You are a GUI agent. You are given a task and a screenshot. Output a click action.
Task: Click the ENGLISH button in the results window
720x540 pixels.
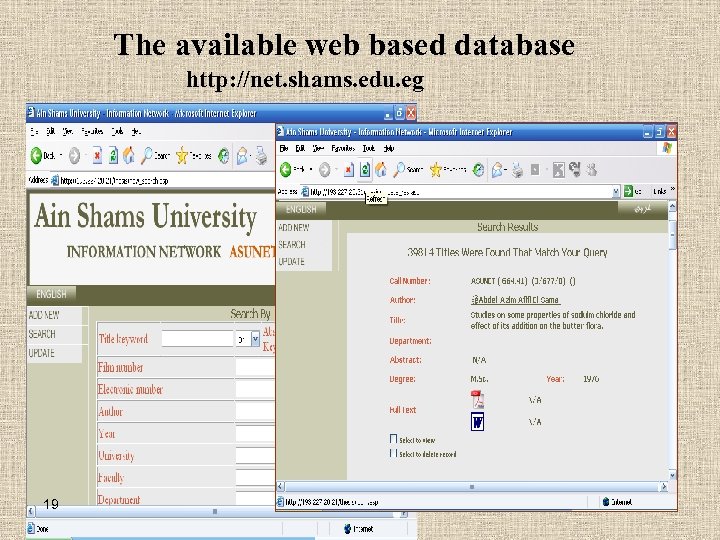(x=301, y=209)
